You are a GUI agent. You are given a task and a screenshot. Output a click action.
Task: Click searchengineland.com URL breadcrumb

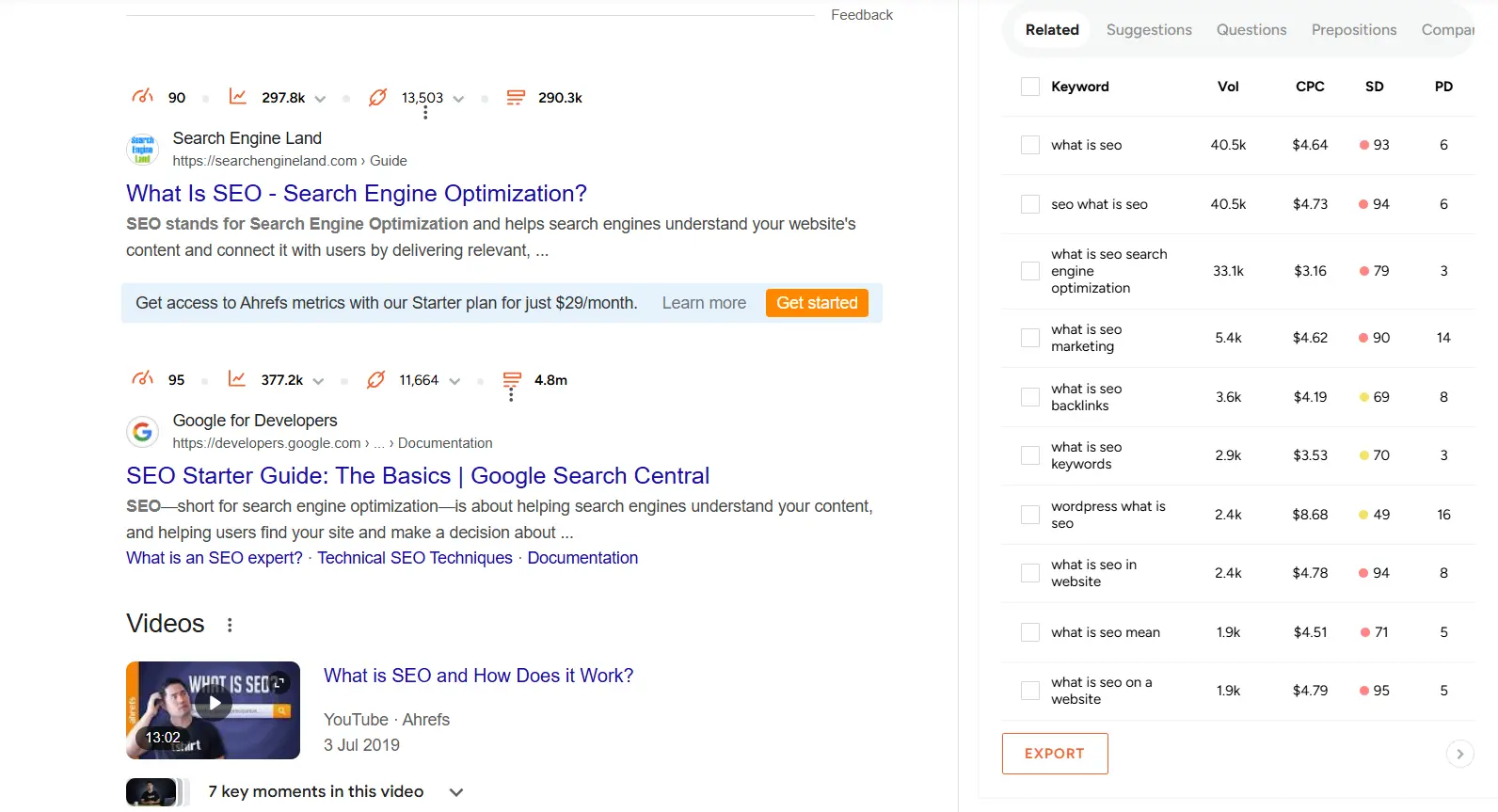click(290, 161)
